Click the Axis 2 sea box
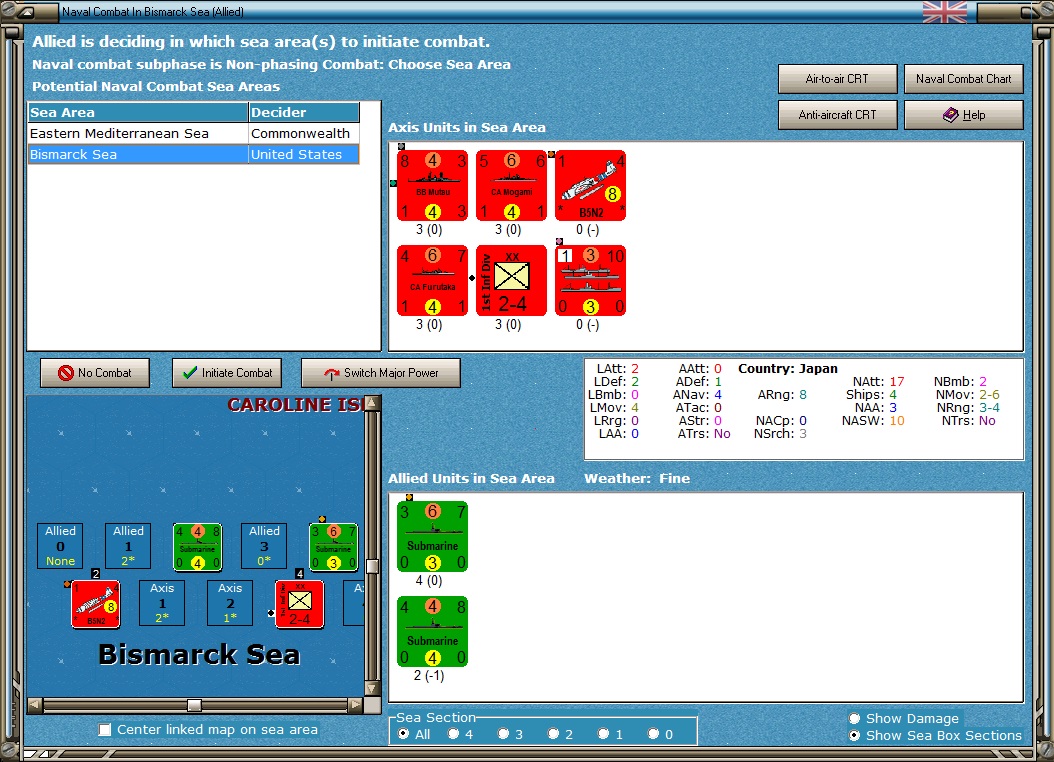The image size is (1054, 762). (230, 603)
